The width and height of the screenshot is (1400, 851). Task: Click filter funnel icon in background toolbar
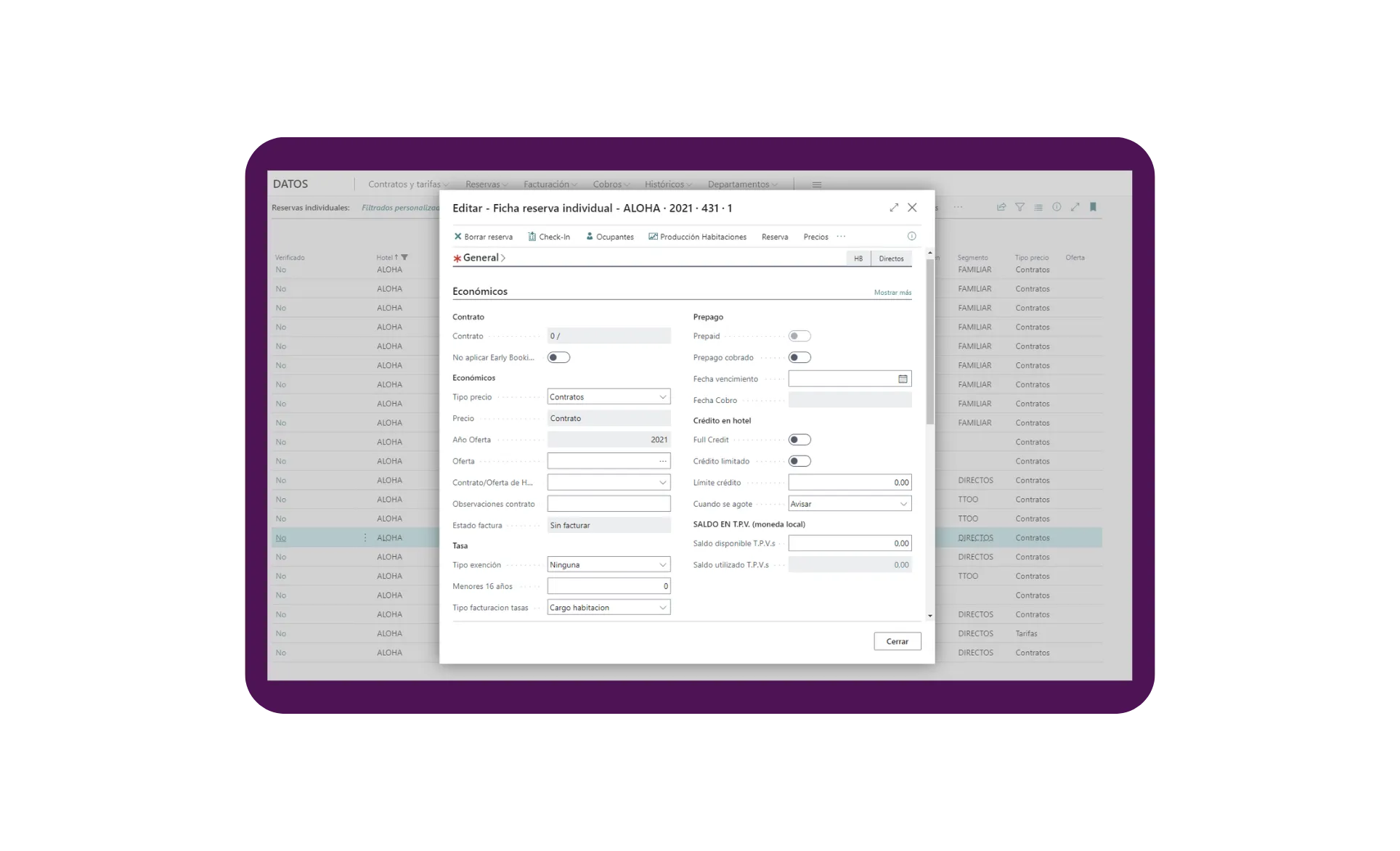[x=1020, y=208]
